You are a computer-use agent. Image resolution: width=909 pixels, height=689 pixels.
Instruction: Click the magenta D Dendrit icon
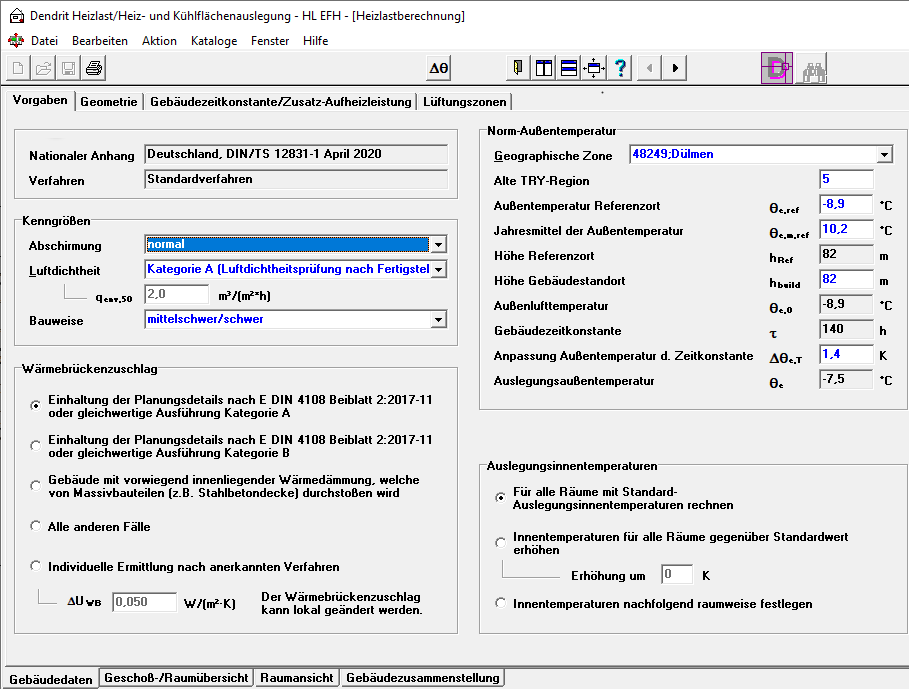click(x=777, y=68)
